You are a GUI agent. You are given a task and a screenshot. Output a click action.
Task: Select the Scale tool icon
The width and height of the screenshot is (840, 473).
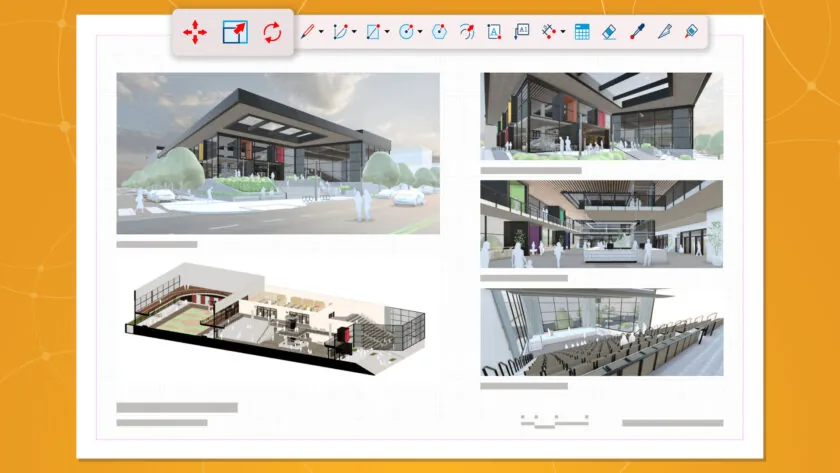pos(234,32)
